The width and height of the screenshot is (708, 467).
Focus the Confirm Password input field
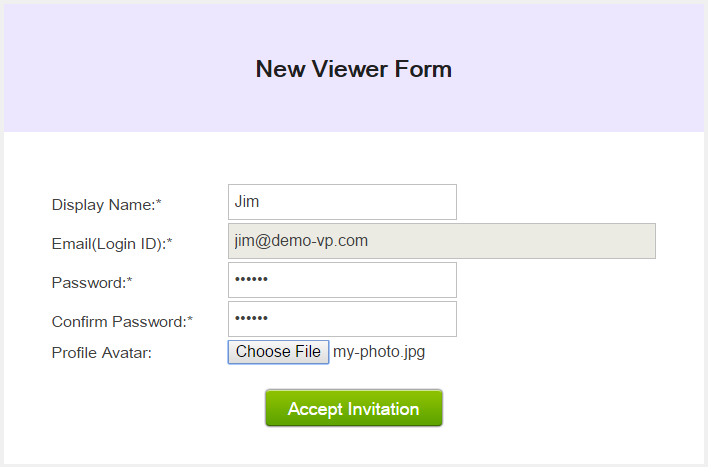342,319
